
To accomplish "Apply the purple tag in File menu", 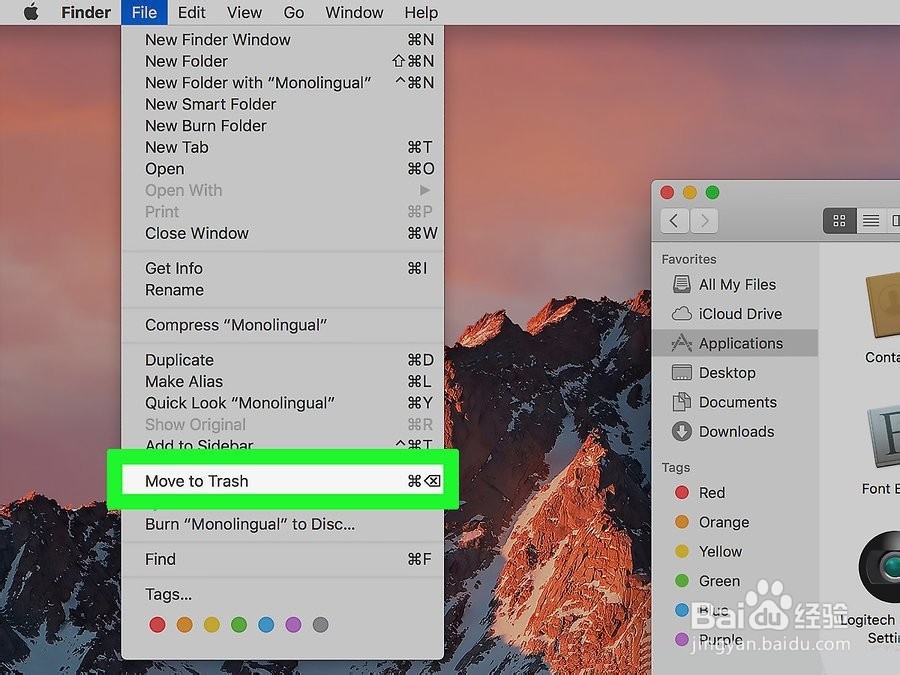I will click(x=293, y=624).
